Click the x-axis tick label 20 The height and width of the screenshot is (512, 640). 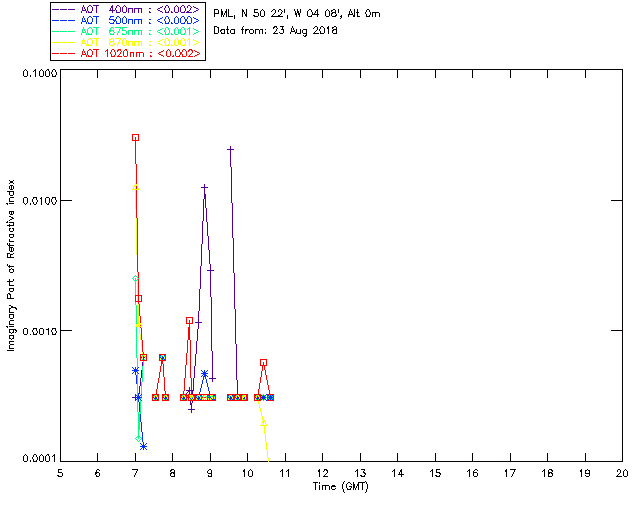[622, 473]
